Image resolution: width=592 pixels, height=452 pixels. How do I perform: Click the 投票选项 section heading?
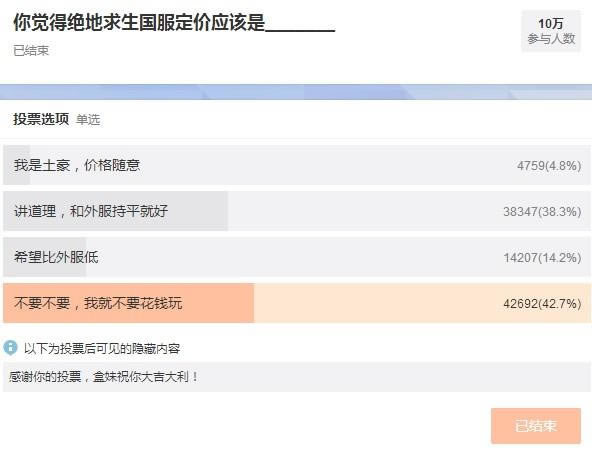[41, 119]
